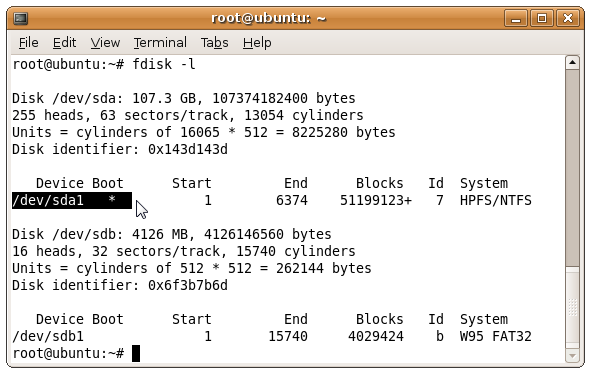Open the View menu
Viewport: 589px width, 374px height.
(105, 43)
